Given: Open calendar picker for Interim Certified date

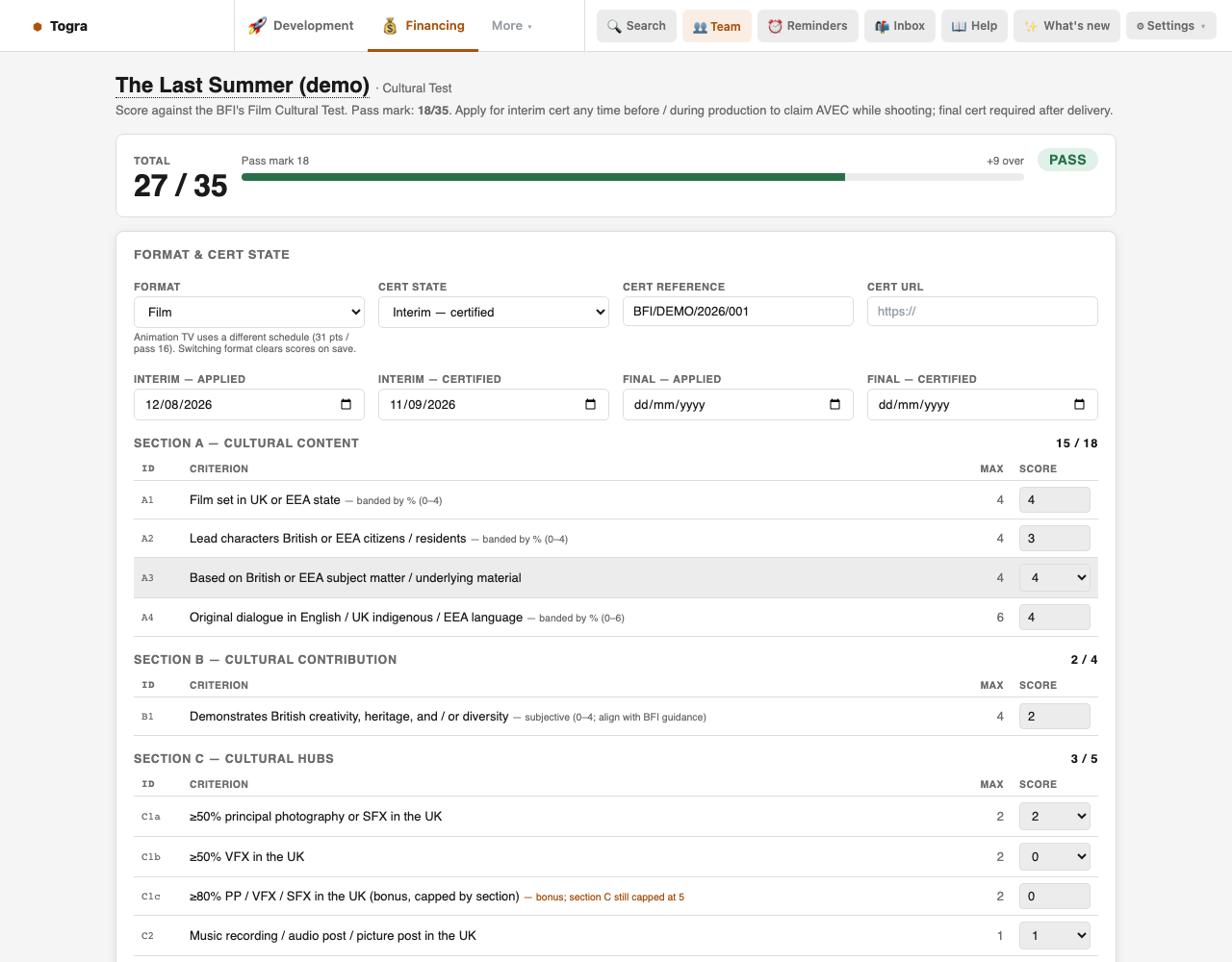Looking at the screenshot, I should [591, 404].
